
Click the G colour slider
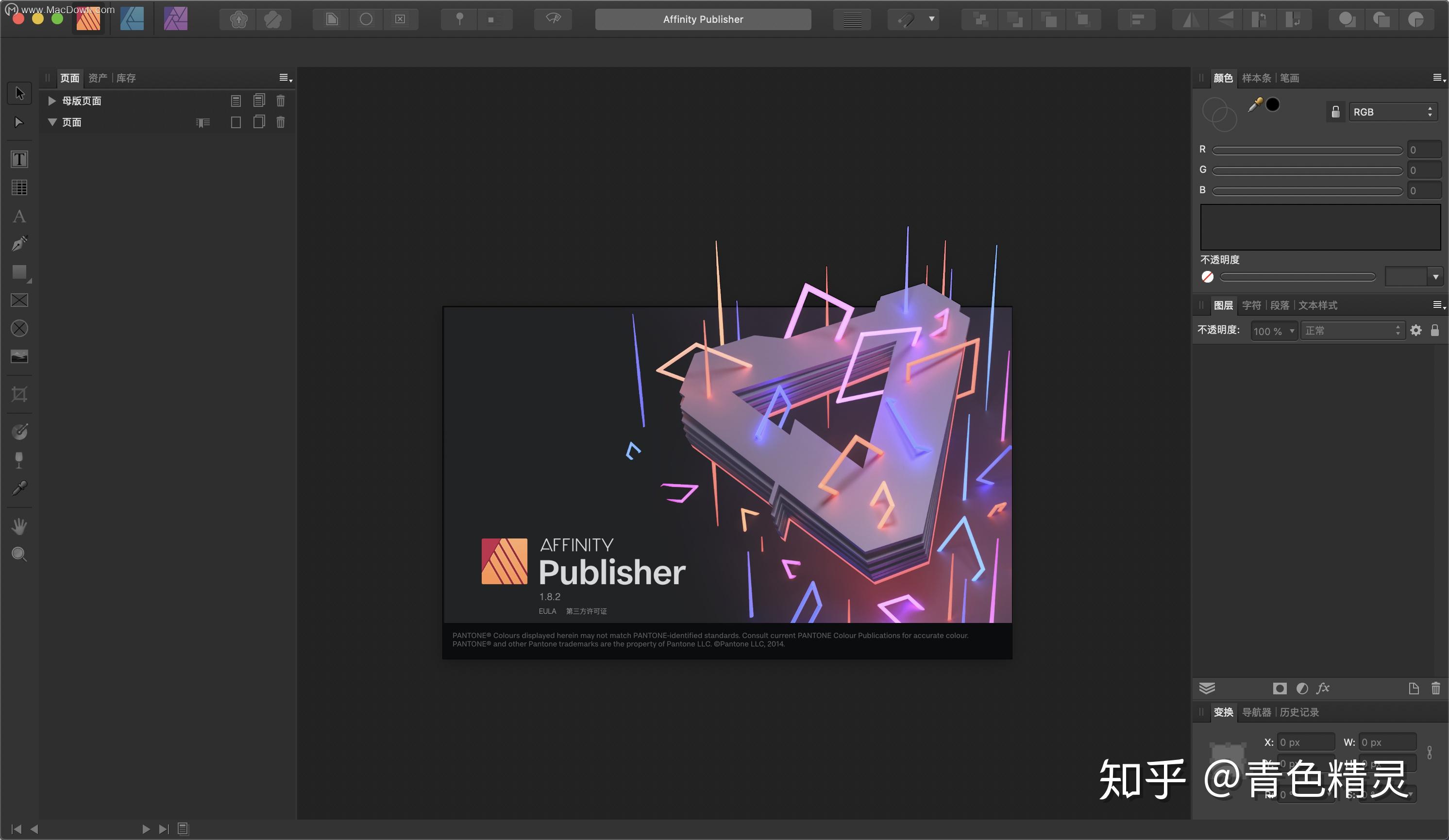point(1307,170)
